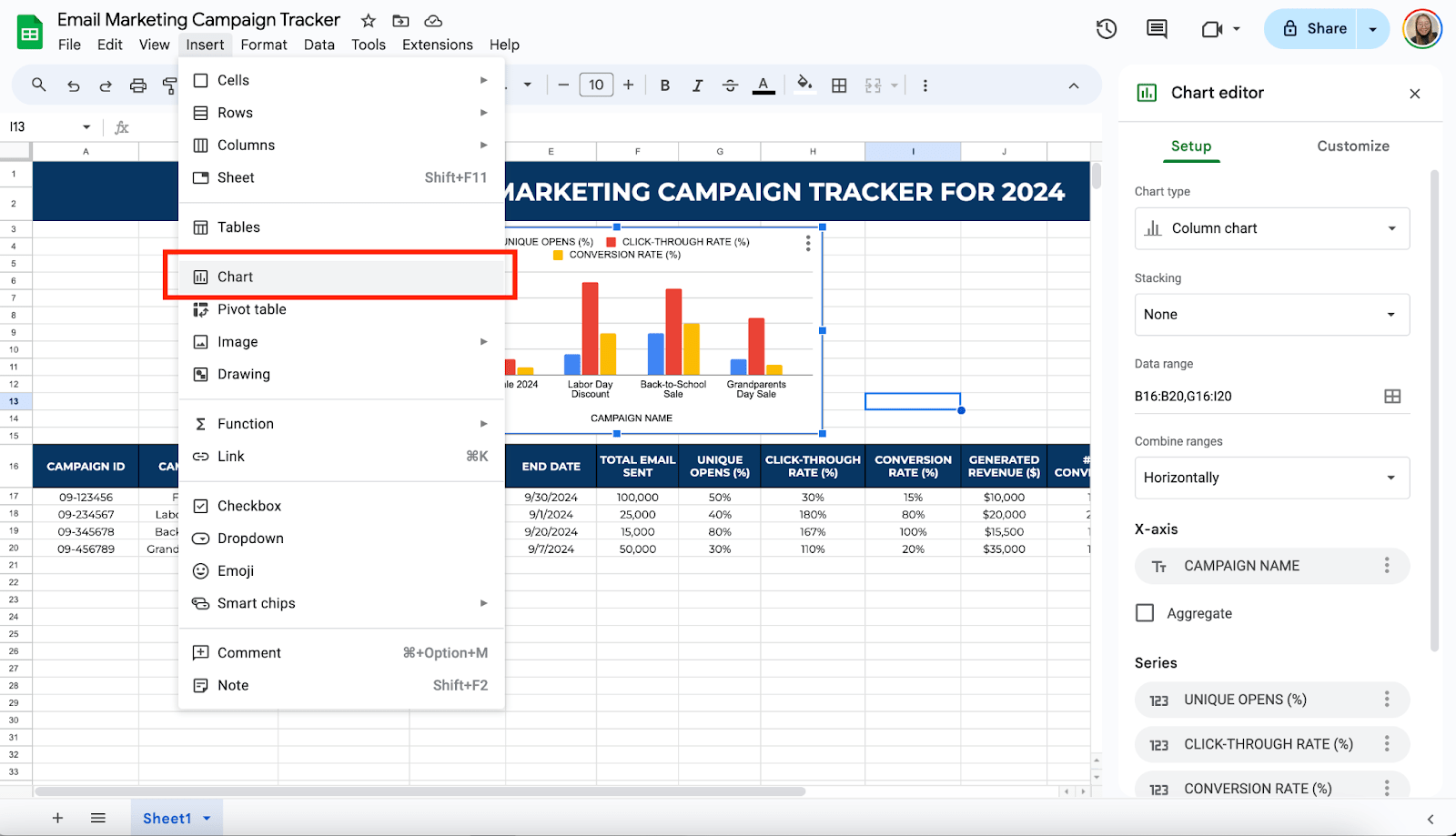This screenshot has width=1456, height=836.
Task: Undo the last action
Action: point(74,86)
